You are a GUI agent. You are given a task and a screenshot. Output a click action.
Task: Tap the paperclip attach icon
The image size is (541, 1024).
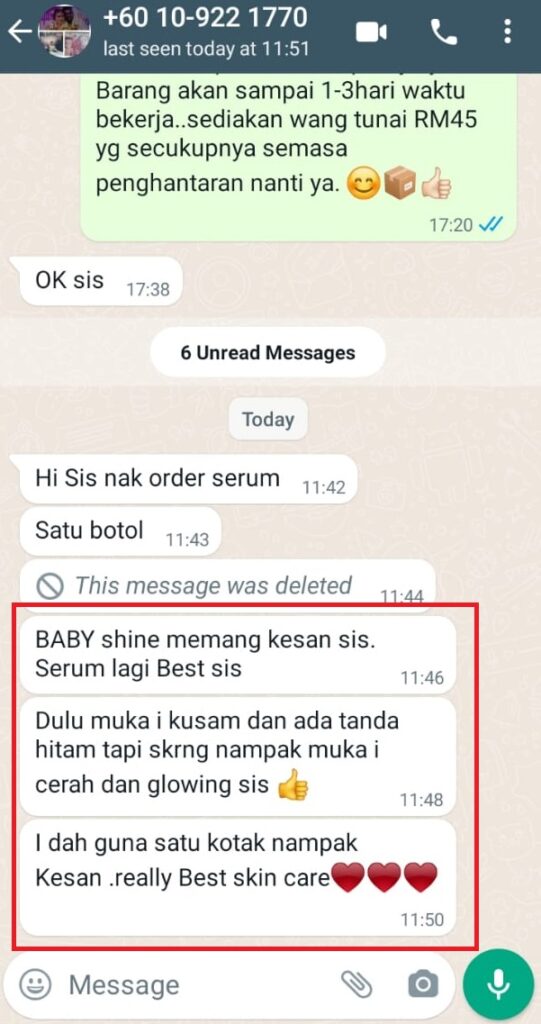tap(357, 984)
